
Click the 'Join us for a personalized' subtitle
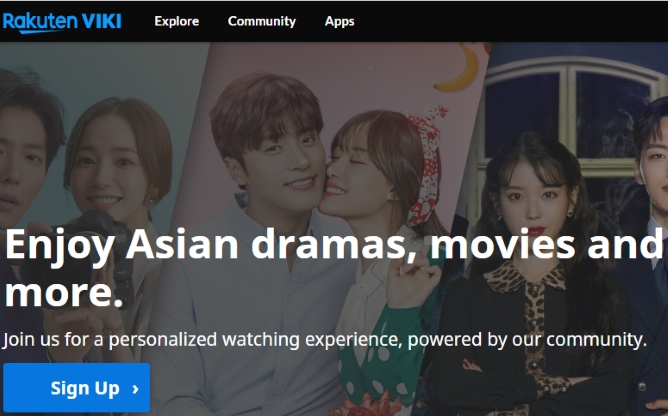325,340
